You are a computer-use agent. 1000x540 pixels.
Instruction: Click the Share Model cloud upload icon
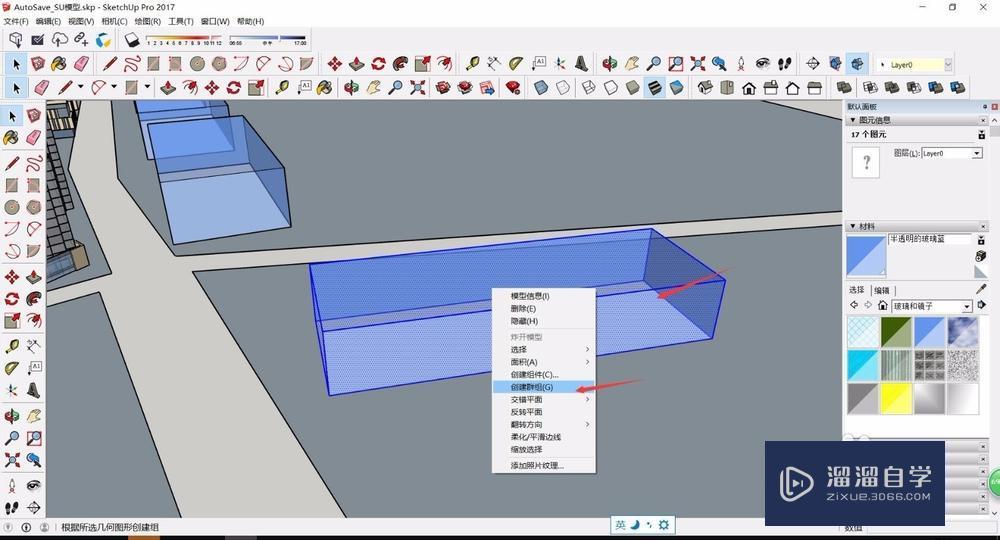(x=59, y=40)
